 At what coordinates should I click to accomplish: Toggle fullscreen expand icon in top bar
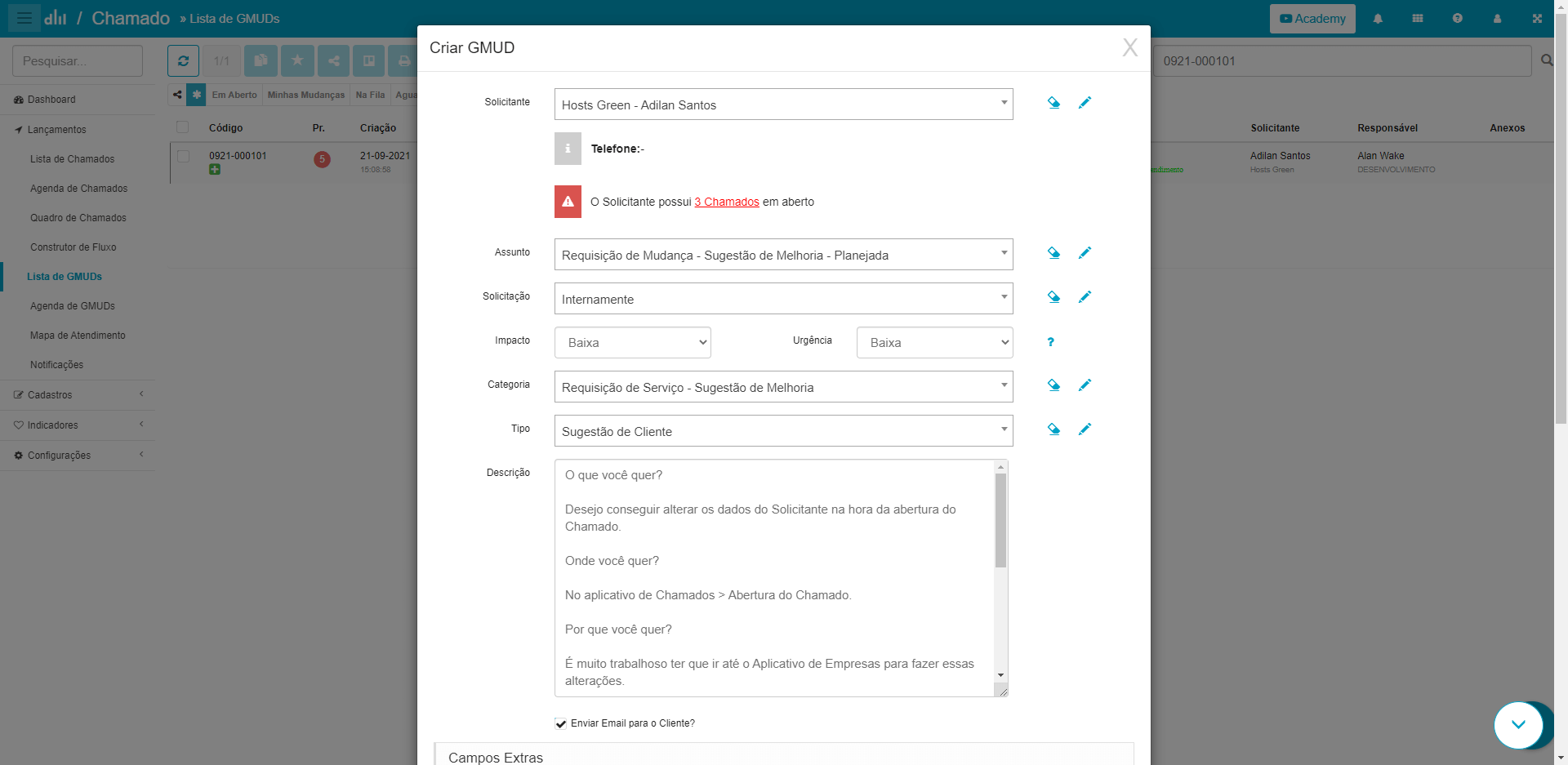pos(1537,19)
